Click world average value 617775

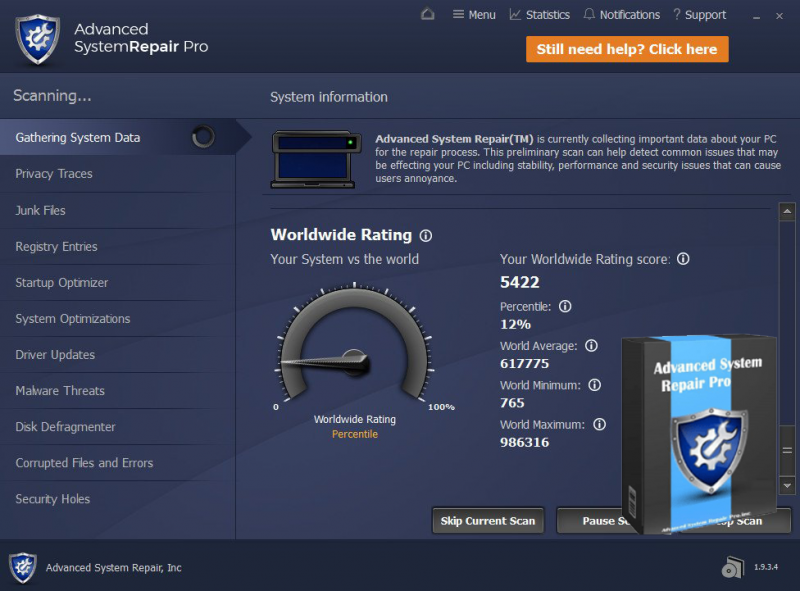click(x=524, y=363)
